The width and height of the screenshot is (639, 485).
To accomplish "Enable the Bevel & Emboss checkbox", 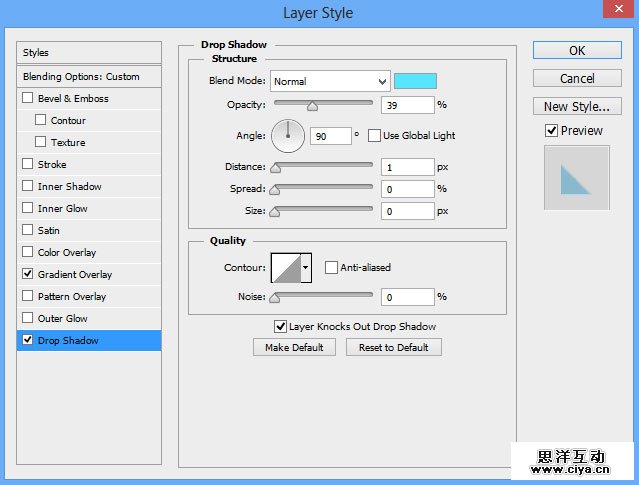I will pos(27,99).
